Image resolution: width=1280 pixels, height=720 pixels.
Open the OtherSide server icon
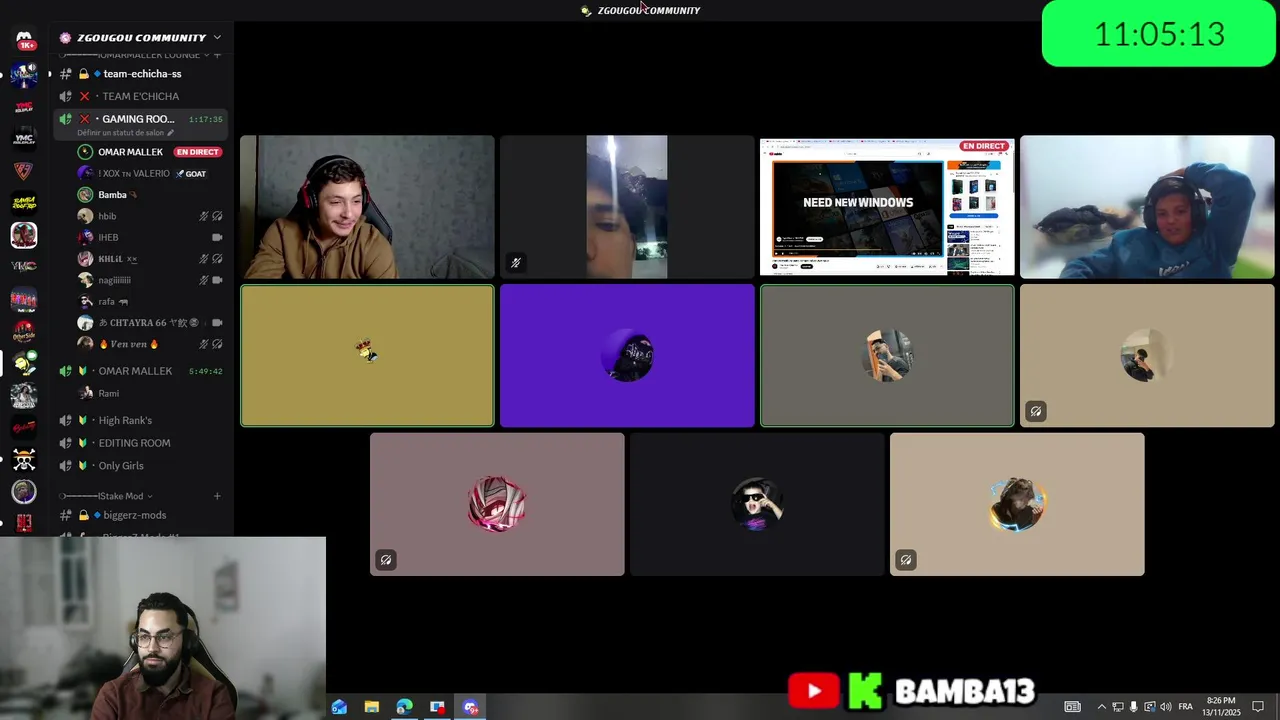tap(24, 333)
